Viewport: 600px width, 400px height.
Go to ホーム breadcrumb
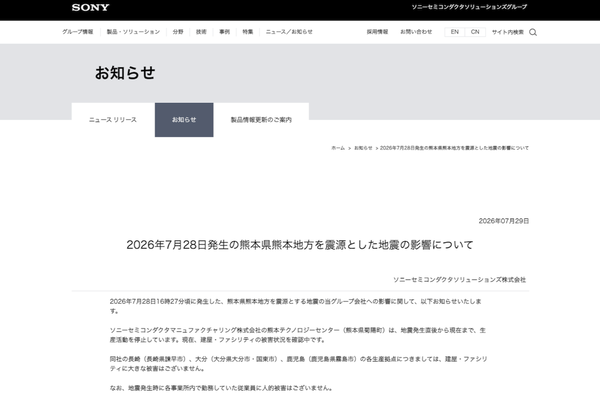[x=338, y=148]
